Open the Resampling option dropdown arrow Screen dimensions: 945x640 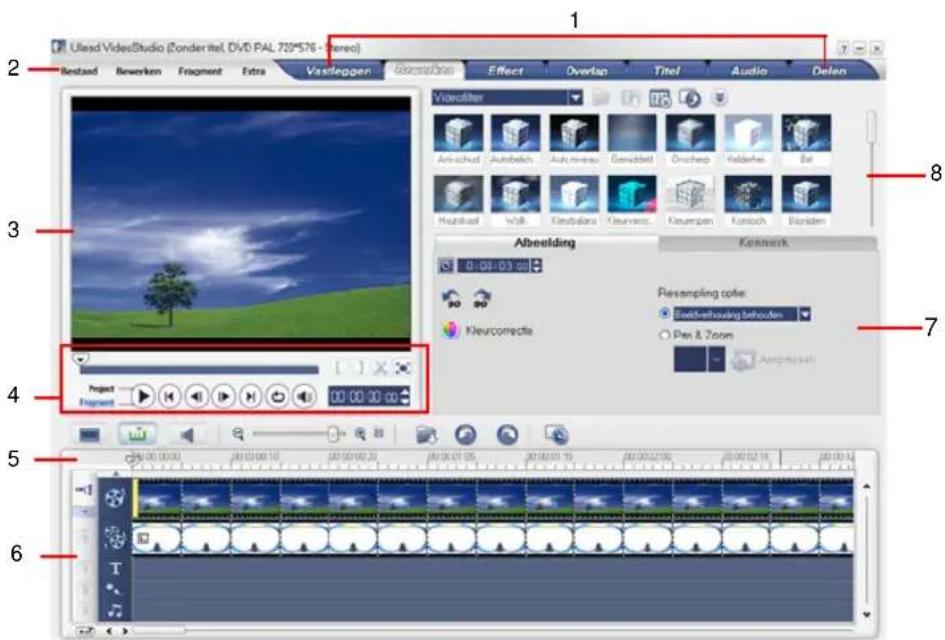(805, 314)
